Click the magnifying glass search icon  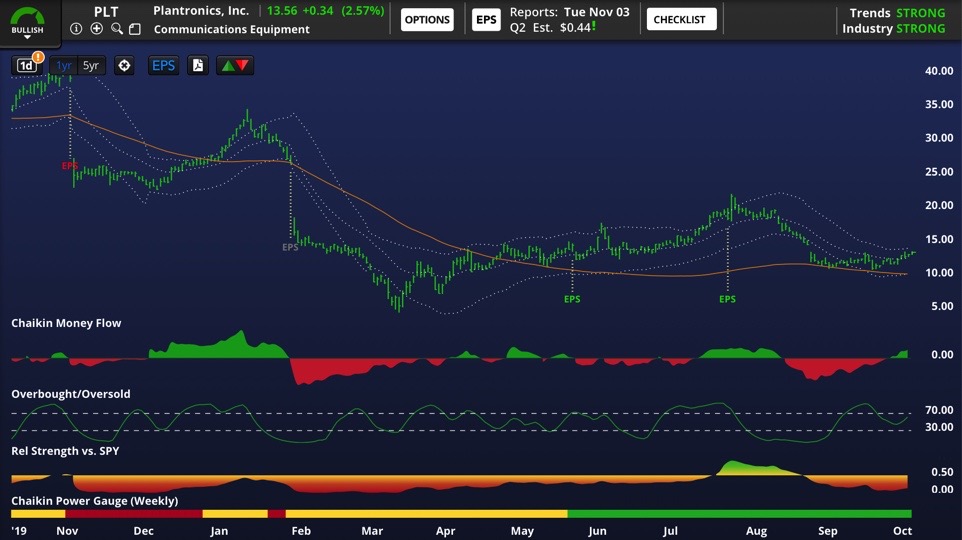[116, 29]
